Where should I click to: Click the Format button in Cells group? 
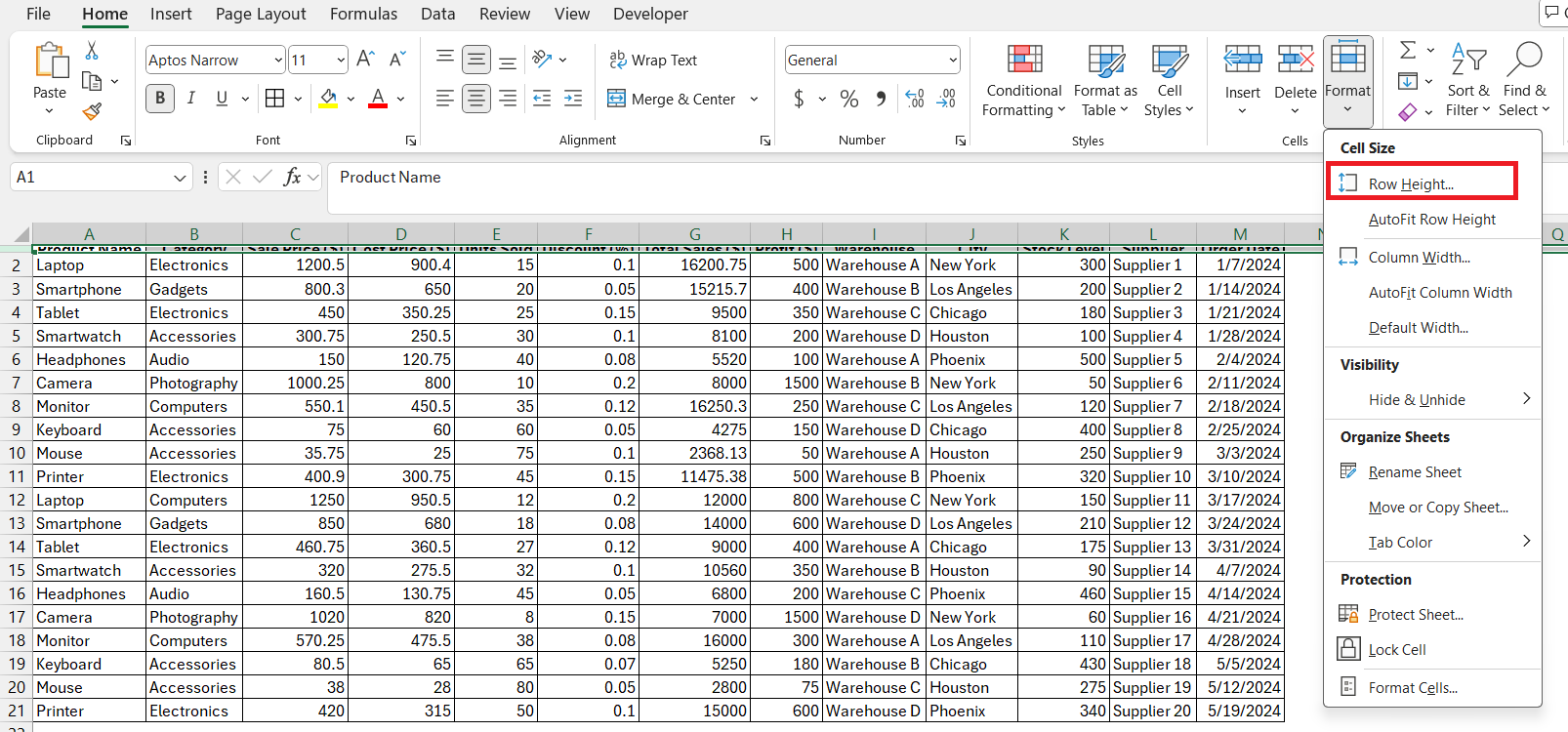pyautogui.click(x=1348, y=81)
